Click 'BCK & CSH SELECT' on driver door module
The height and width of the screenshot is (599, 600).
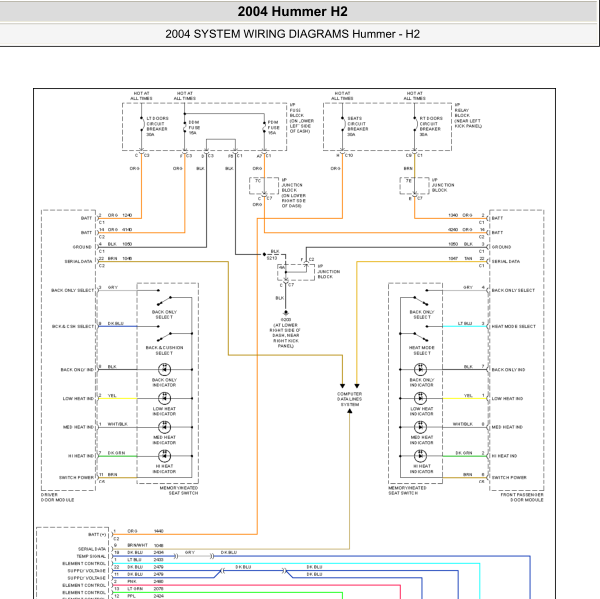click(73, 326)
